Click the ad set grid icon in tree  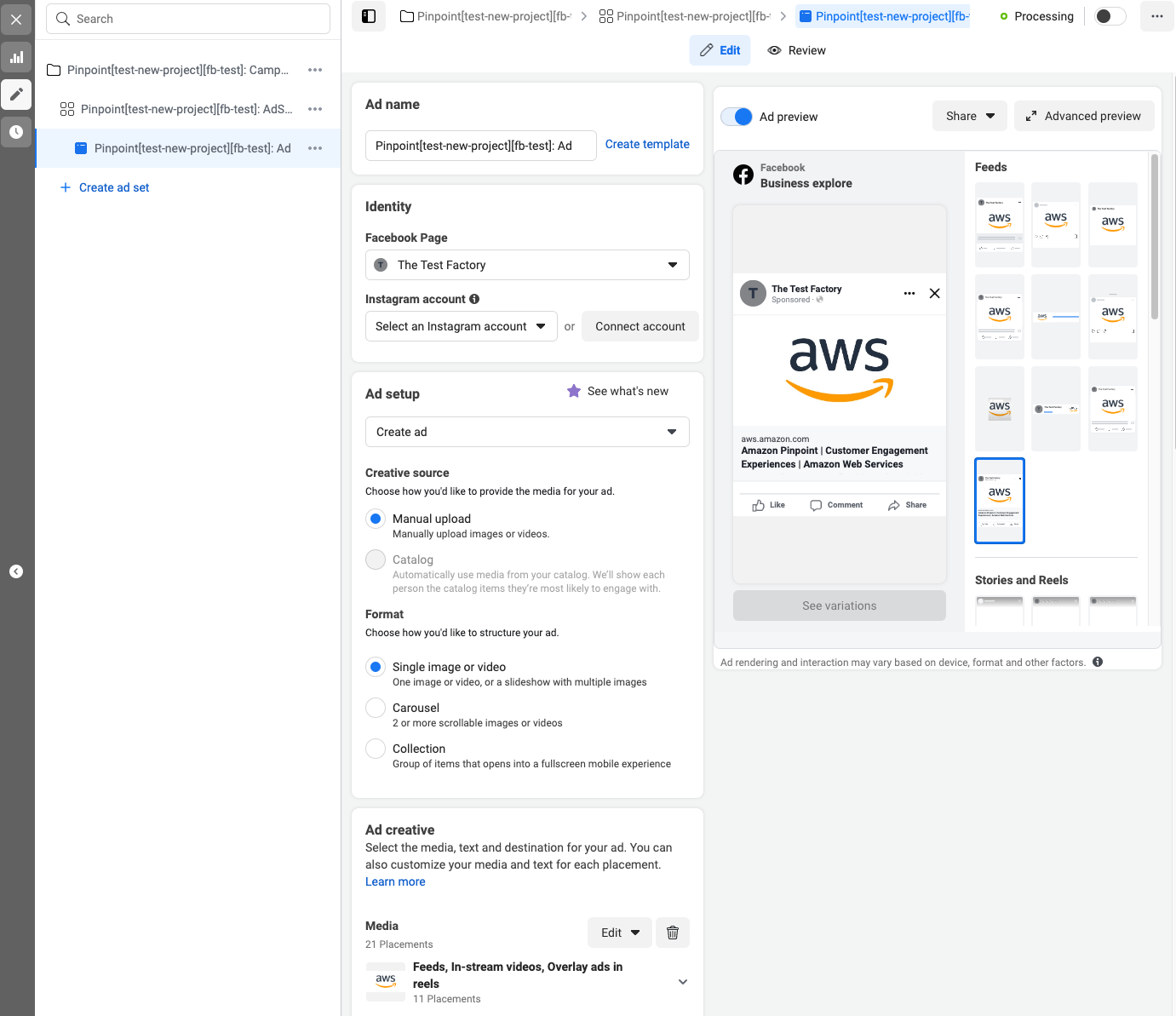(67, 109)
